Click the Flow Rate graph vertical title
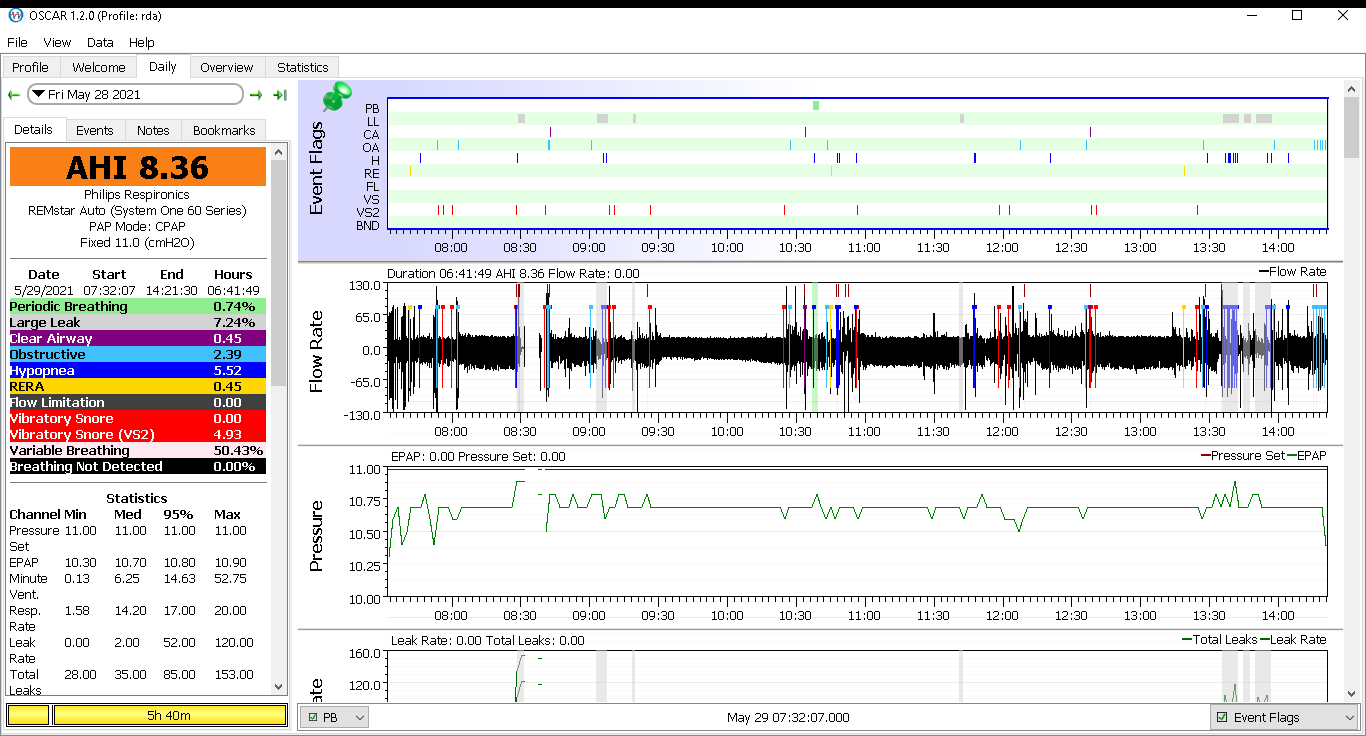 (x=316, y=350)
